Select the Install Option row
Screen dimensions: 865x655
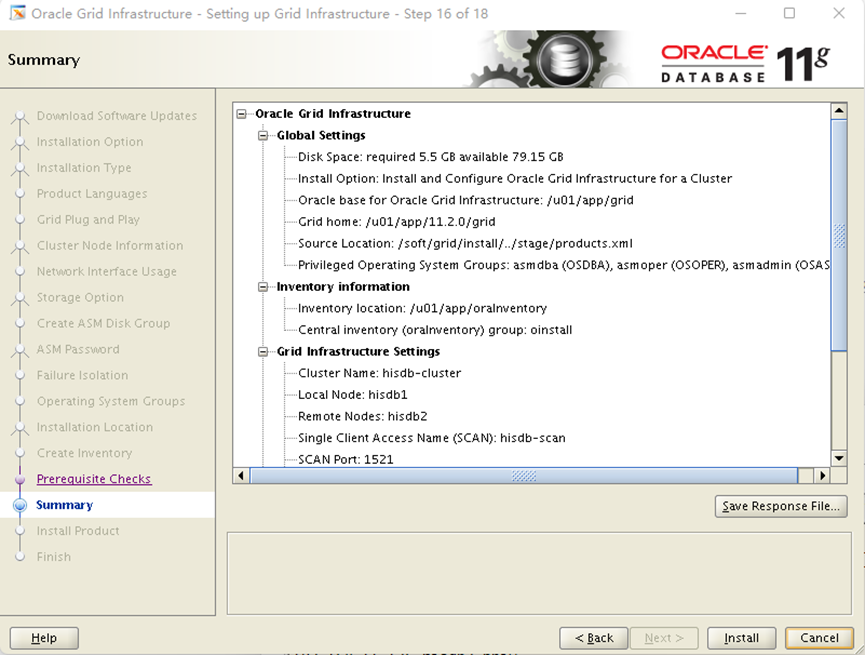pyautogui.click(x=515, y=178)
